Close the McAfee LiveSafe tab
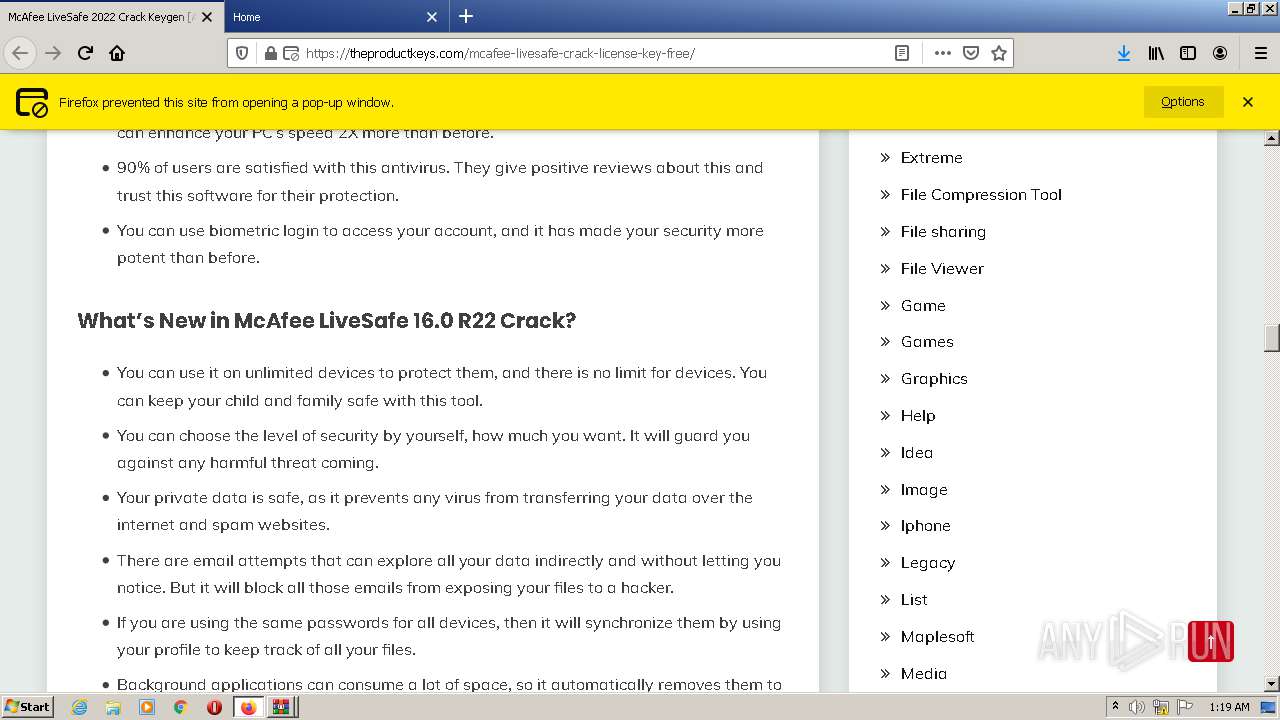 [207, 17]
